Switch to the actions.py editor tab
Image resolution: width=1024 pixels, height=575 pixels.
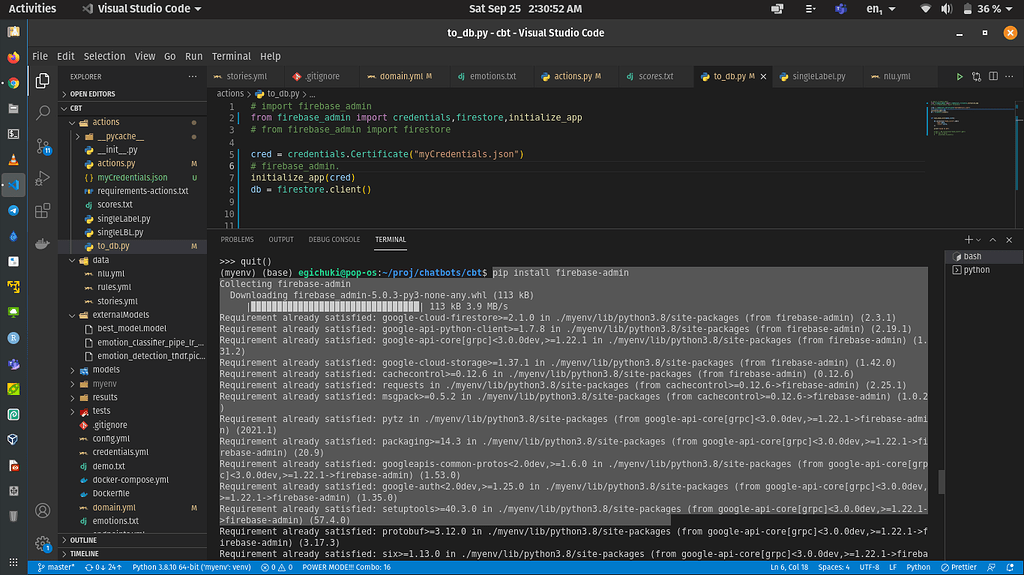click(570, 76)
